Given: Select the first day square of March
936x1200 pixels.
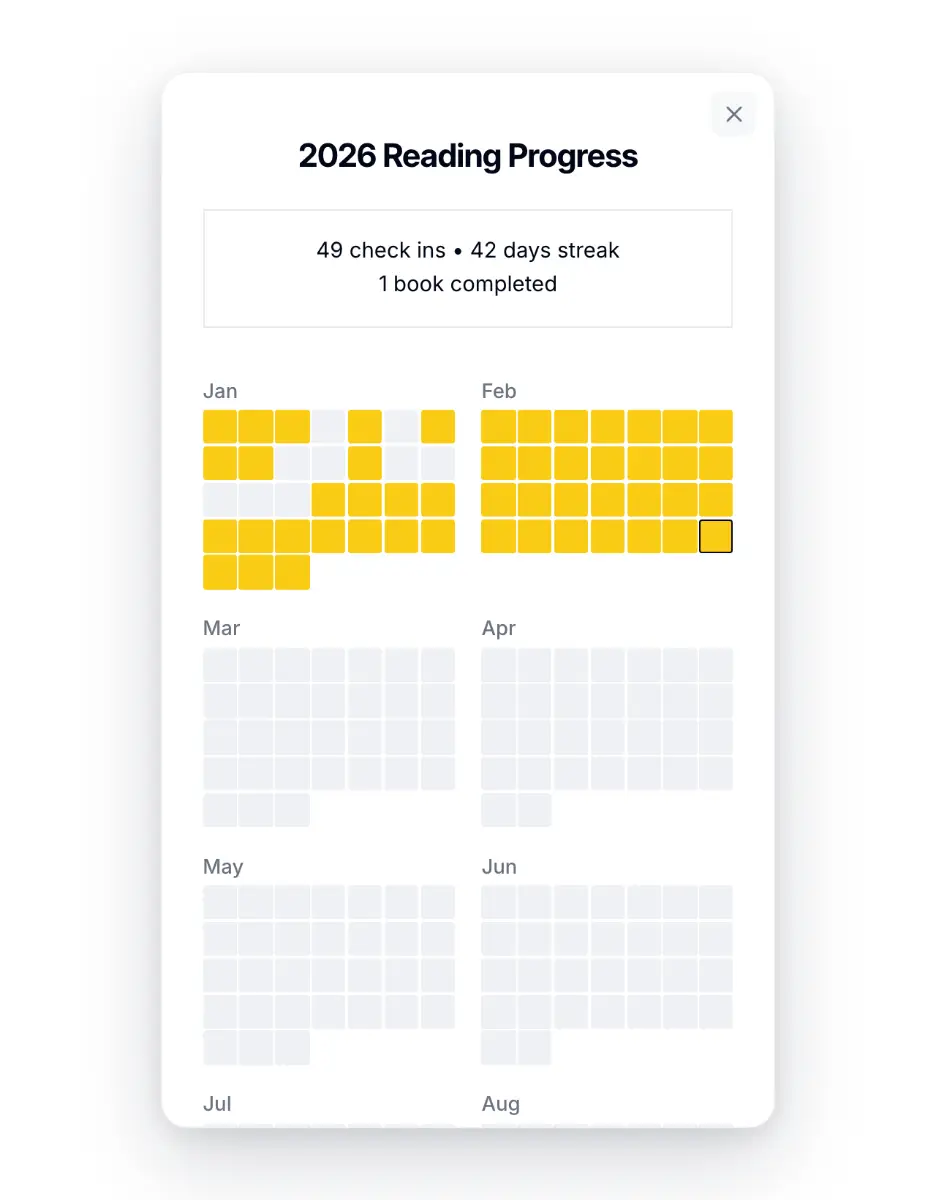Looking at the screenshot, I should (x=220, y=664).
